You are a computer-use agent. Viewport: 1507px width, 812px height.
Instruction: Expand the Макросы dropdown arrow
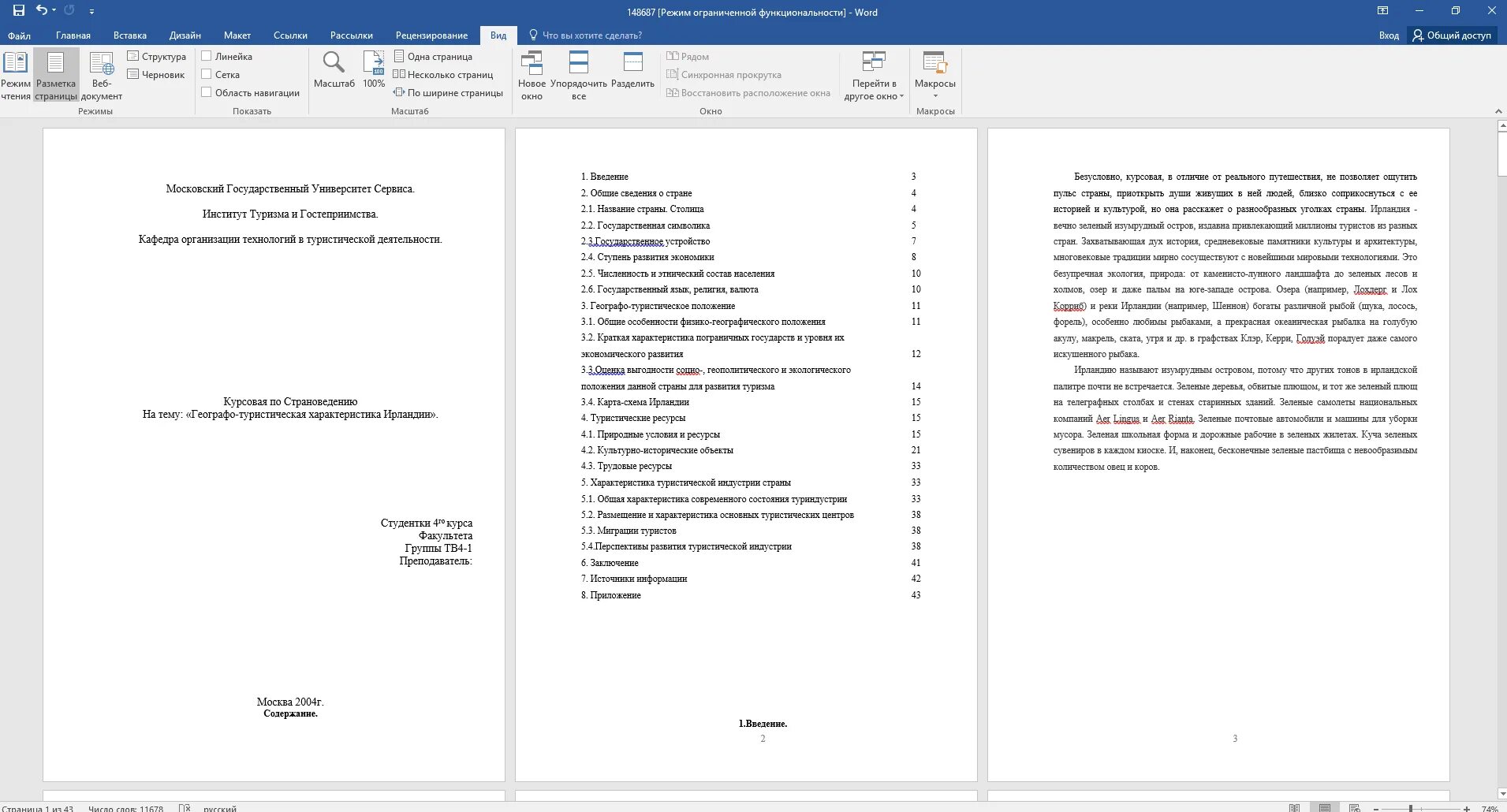[935, 96]
